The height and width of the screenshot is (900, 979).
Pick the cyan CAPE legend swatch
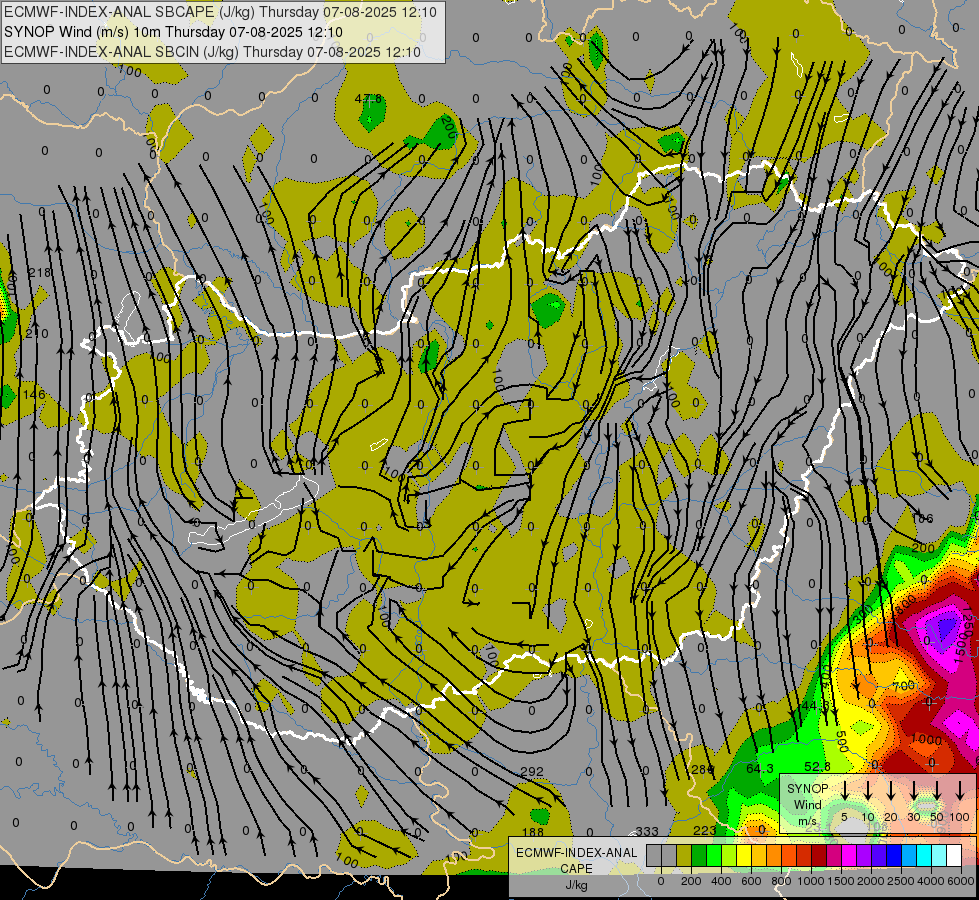pyautogui.click(x=924, y=855)
